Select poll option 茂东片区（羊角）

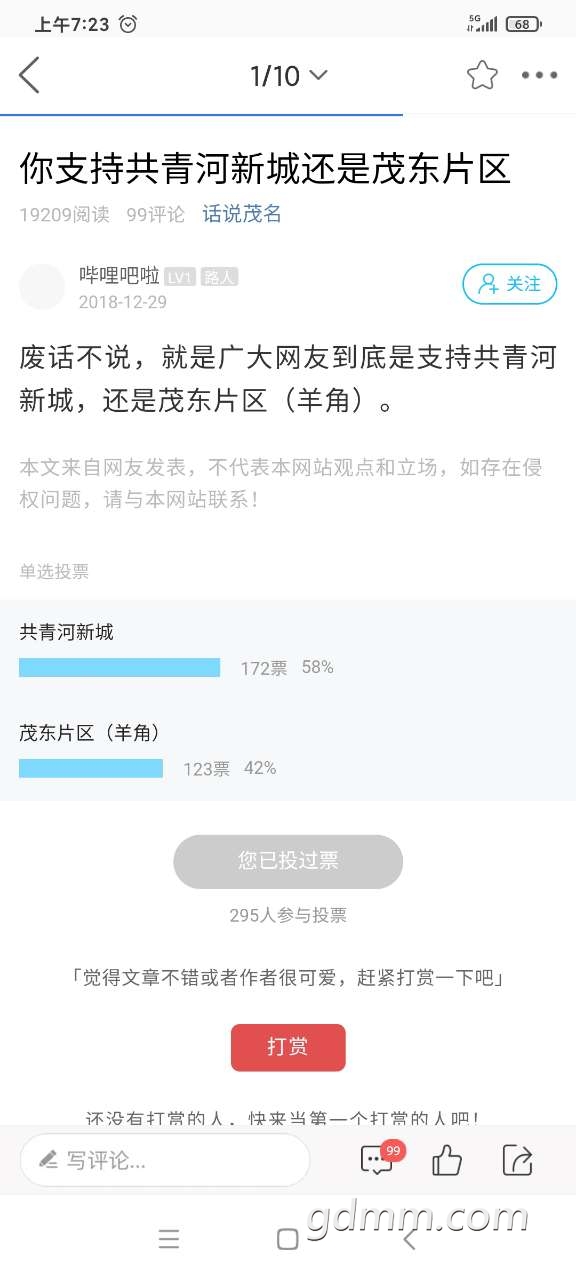tap(91, 733)
